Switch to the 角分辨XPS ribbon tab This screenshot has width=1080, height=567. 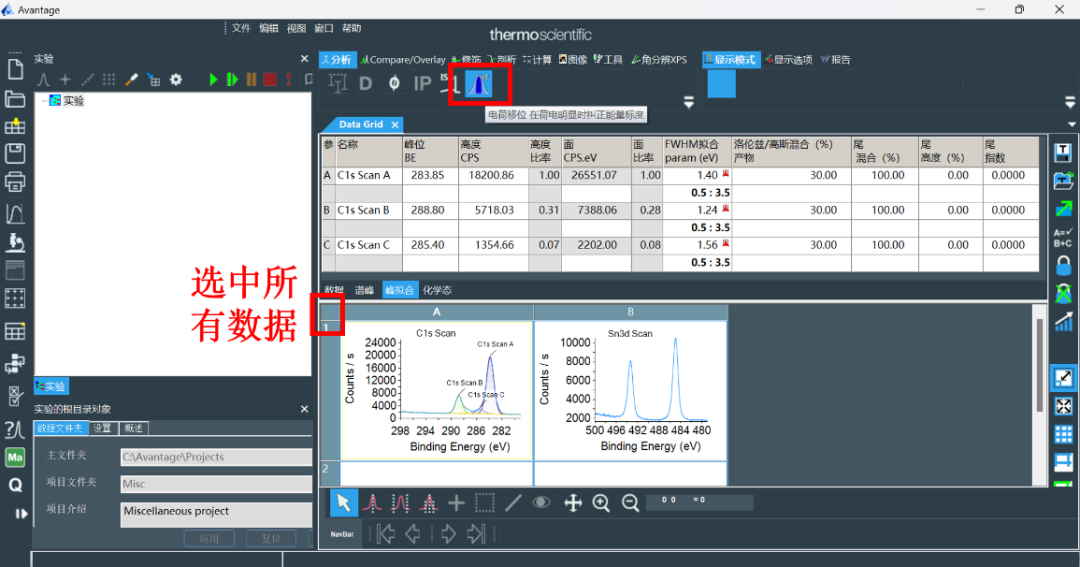pyautogui.click(x=659, y=60)
